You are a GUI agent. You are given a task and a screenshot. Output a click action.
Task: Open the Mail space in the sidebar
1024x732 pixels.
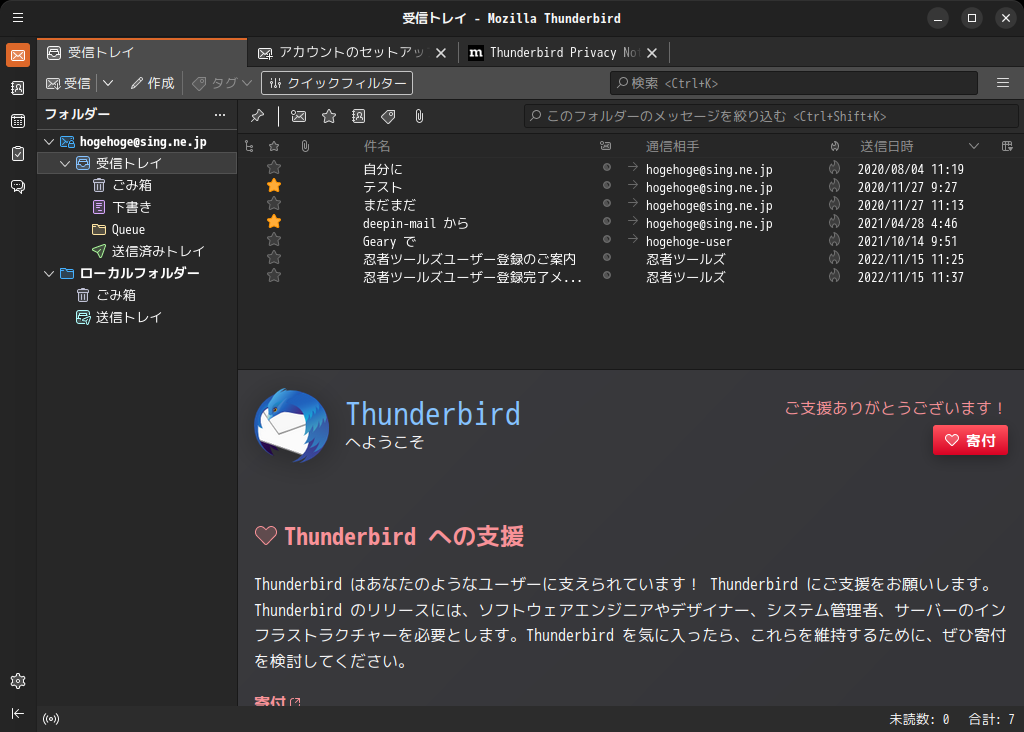pos(18,56)
